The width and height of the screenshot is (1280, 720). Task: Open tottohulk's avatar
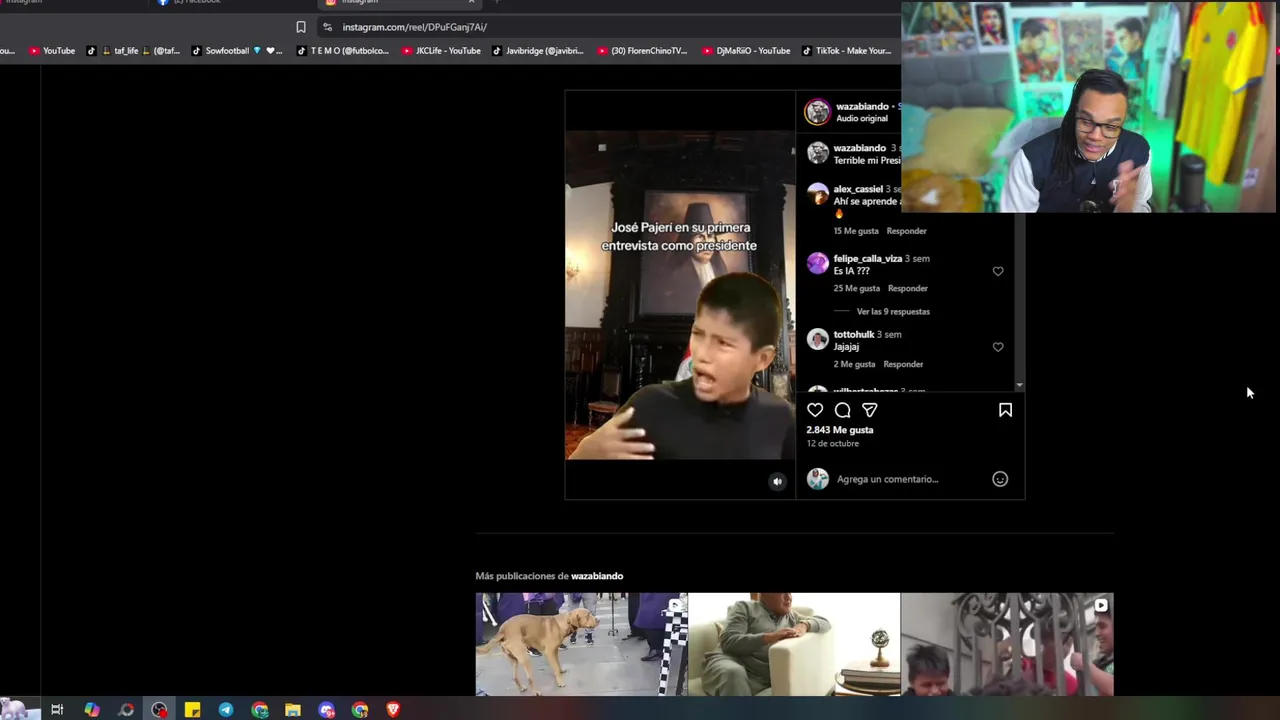point(818,339)
